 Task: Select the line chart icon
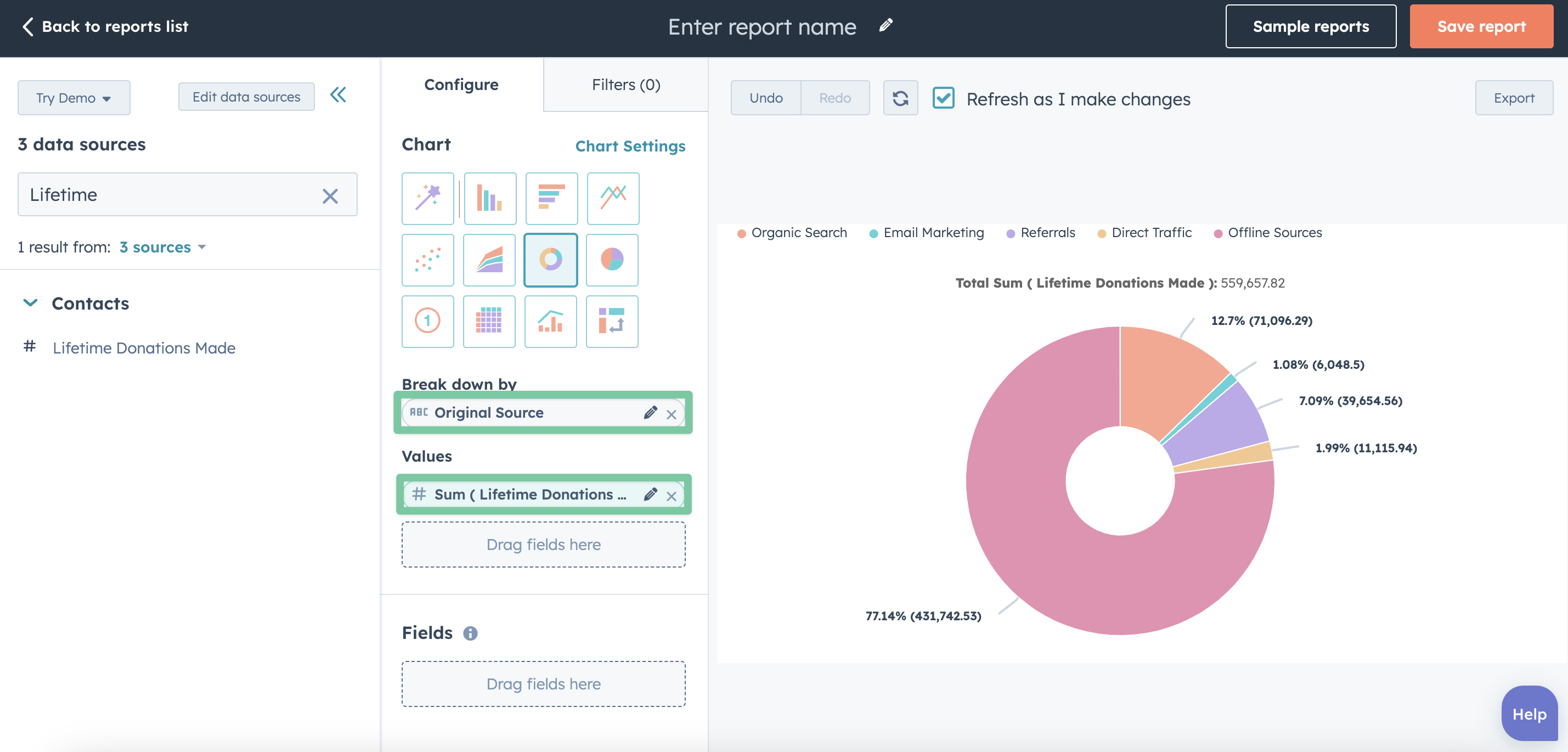(611, 197)
